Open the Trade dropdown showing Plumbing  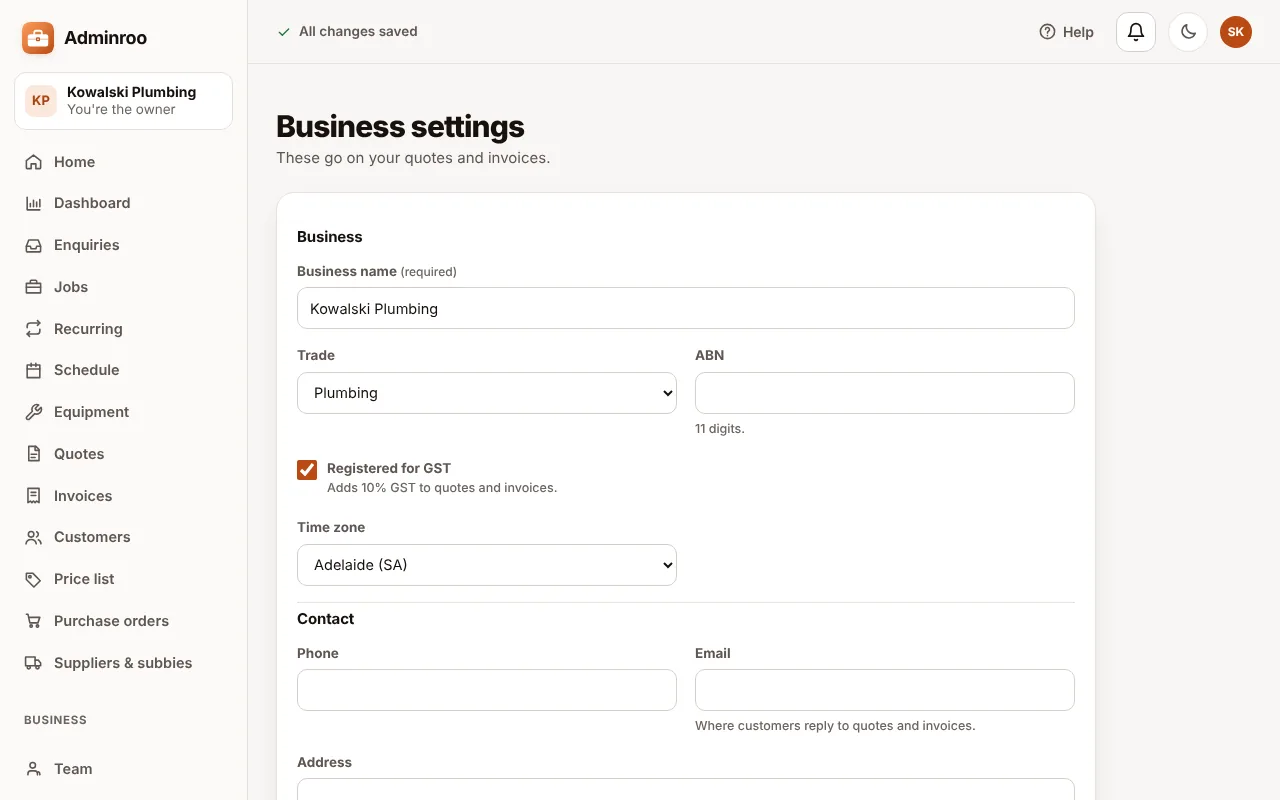click(x=487, y=393)
